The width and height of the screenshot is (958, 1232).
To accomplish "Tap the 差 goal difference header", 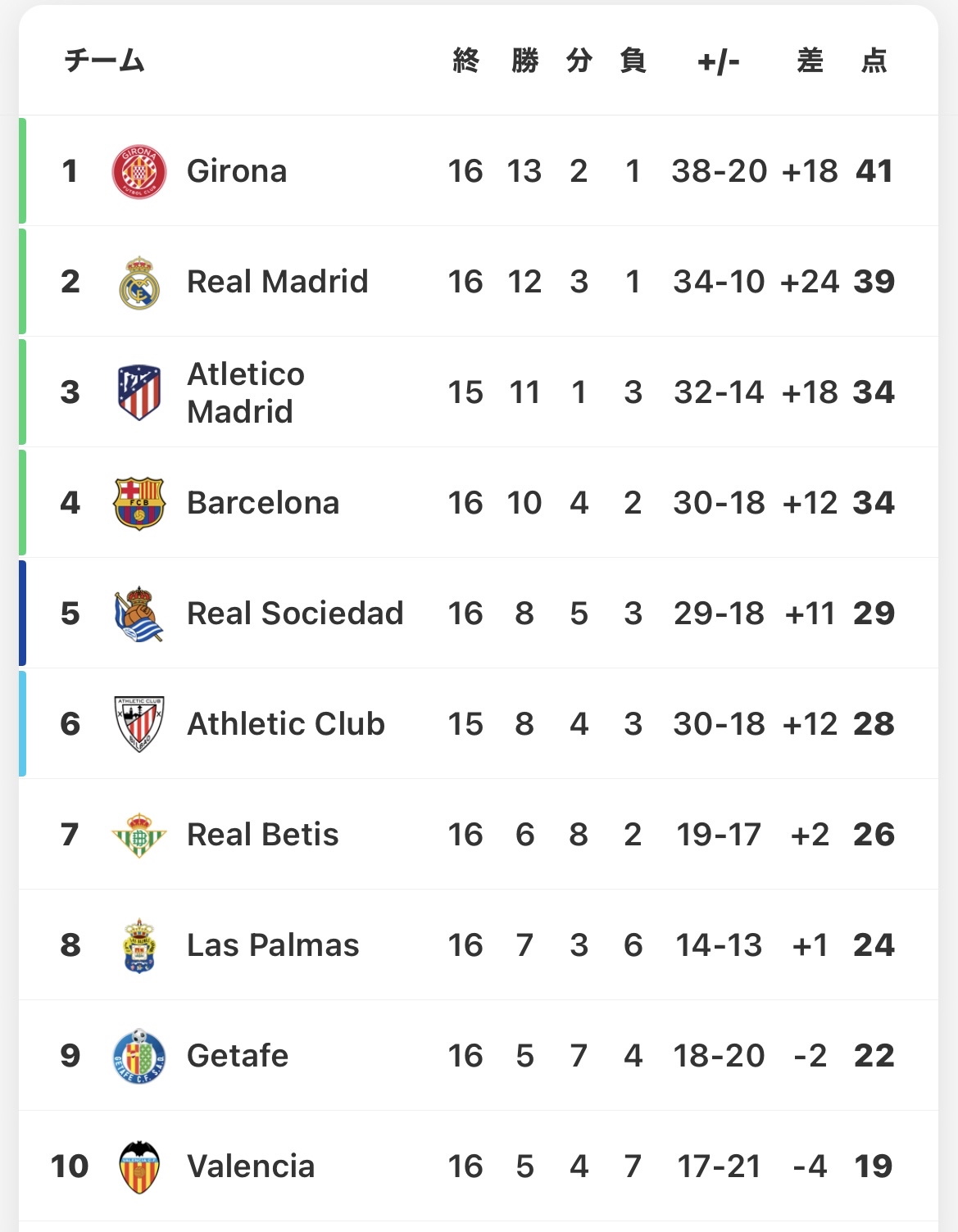I will [810, 61].
